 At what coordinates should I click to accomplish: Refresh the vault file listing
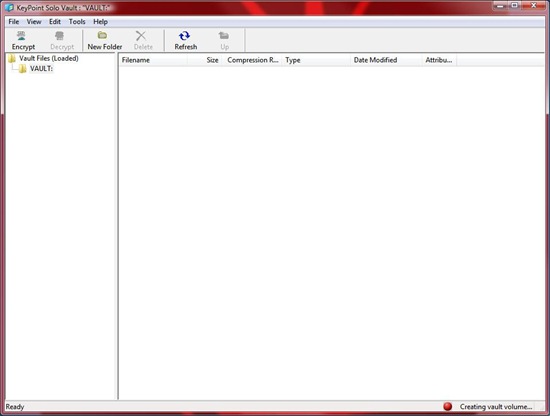pos(186,40)
